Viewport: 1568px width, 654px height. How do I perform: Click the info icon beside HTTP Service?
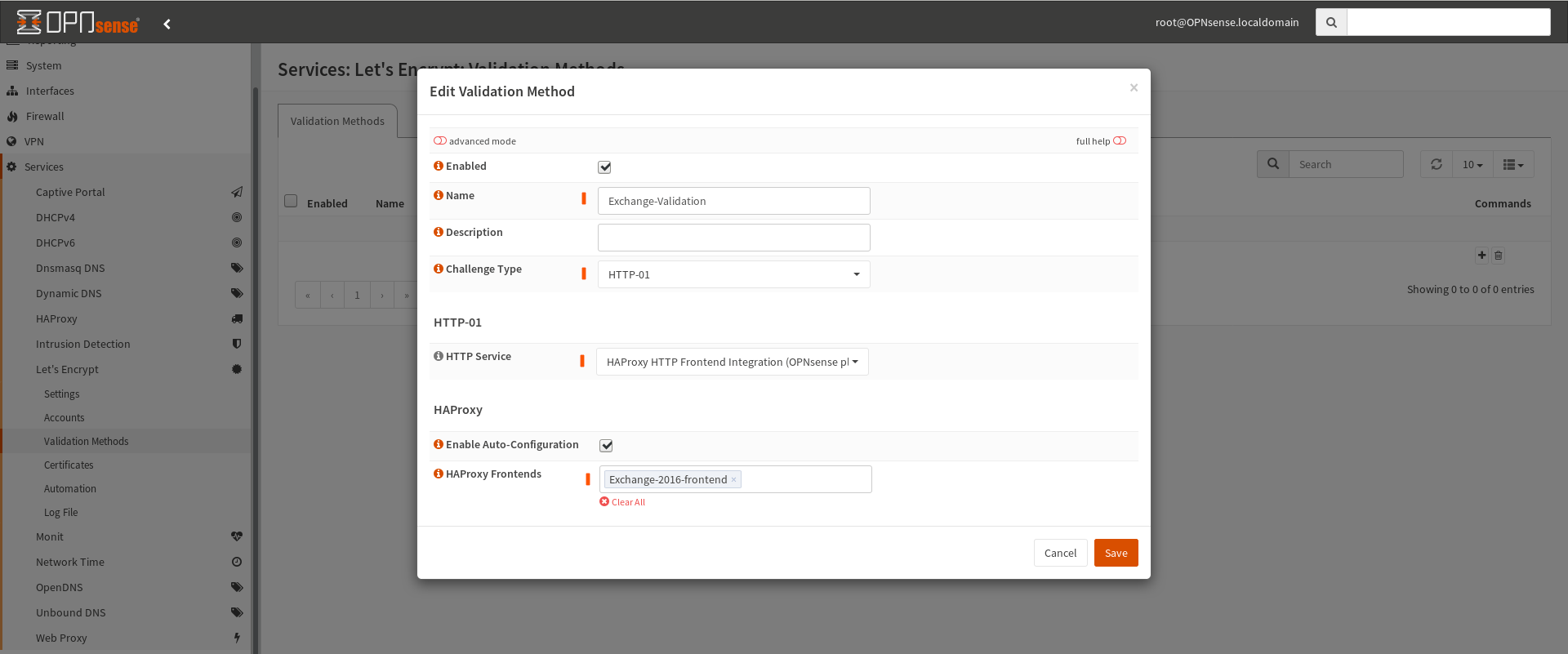(x=439, y=356)
